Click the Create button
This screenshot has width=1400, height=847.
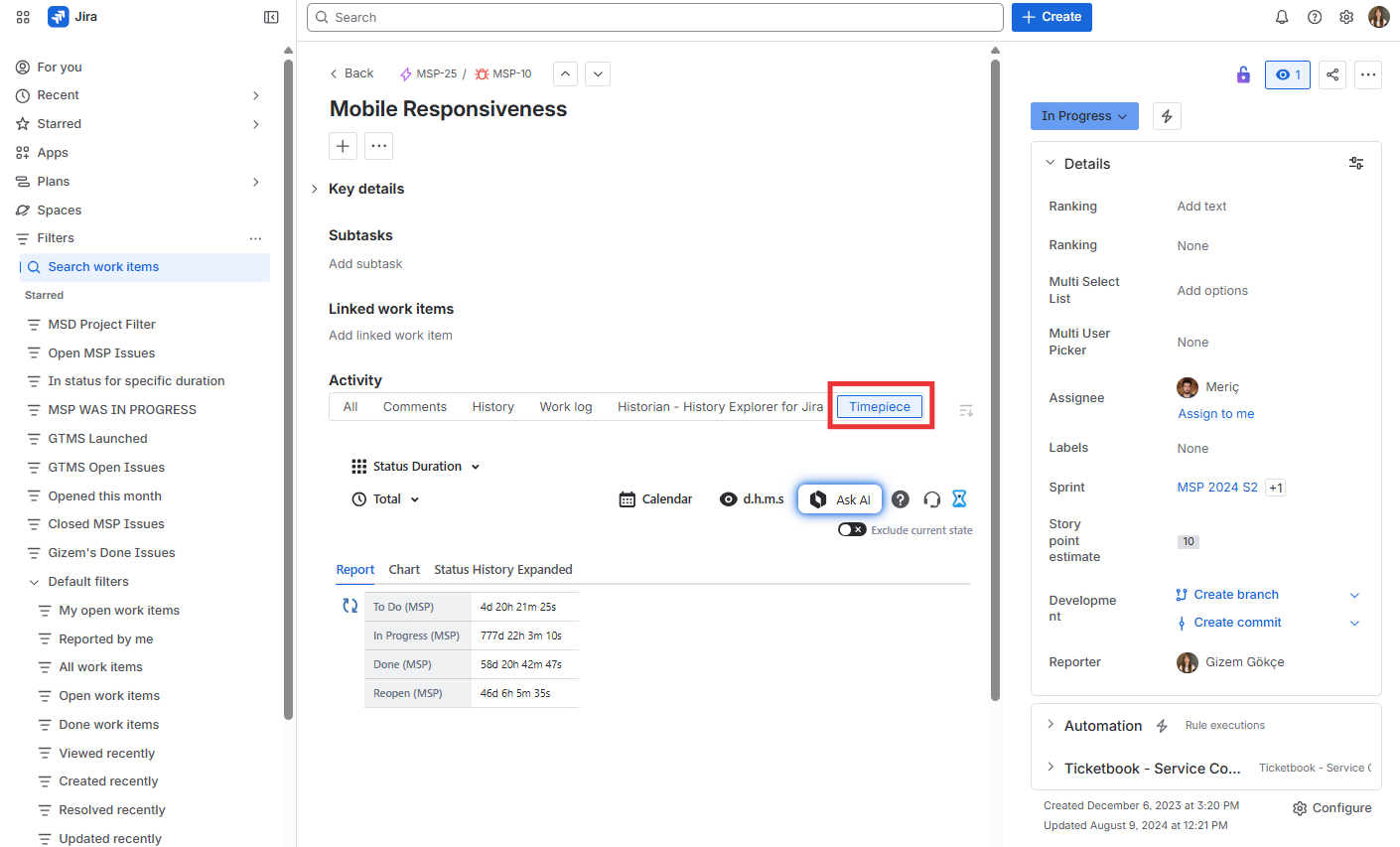[x=1051, y=17]
